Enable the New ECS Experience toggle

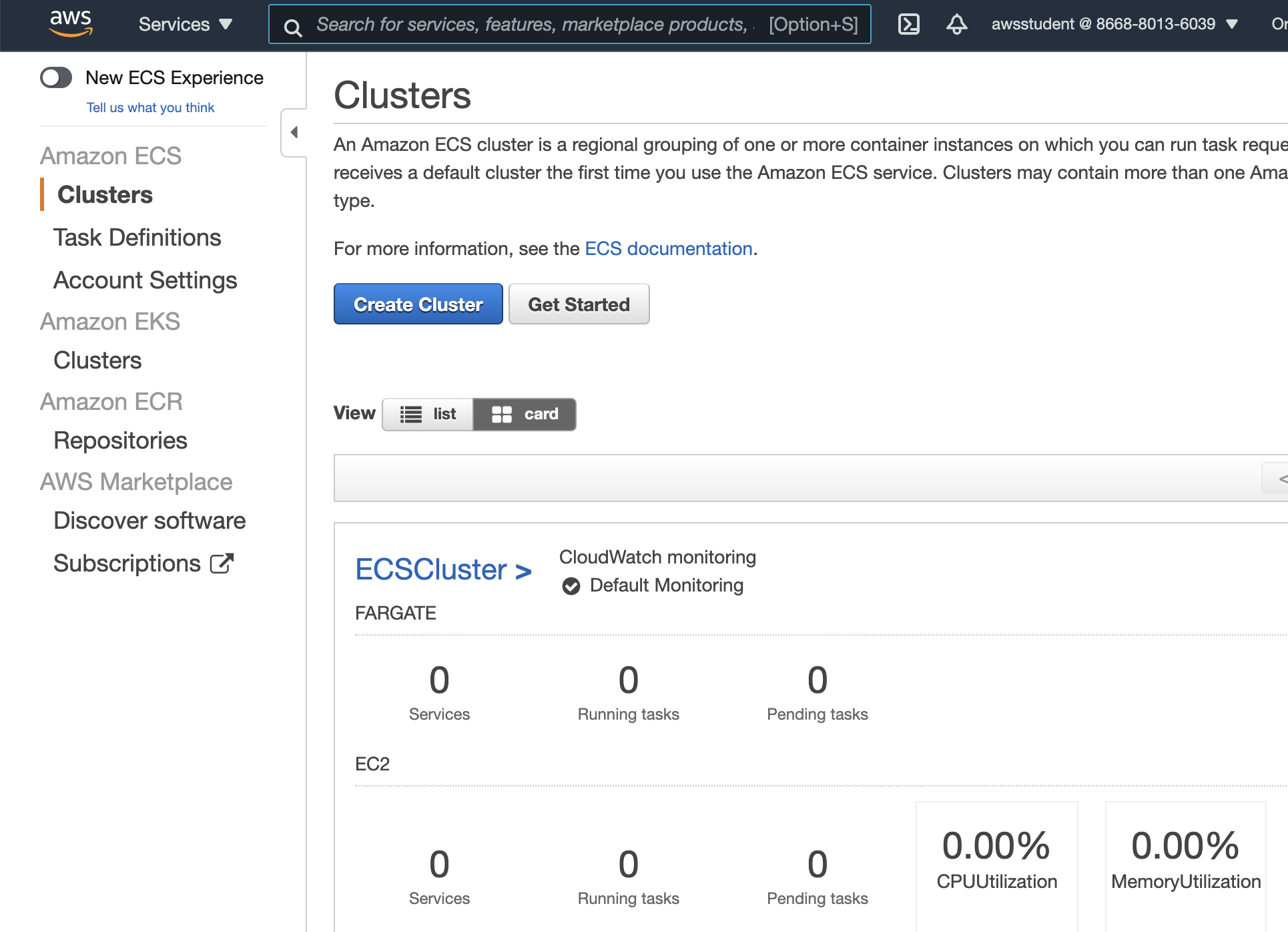57,77
